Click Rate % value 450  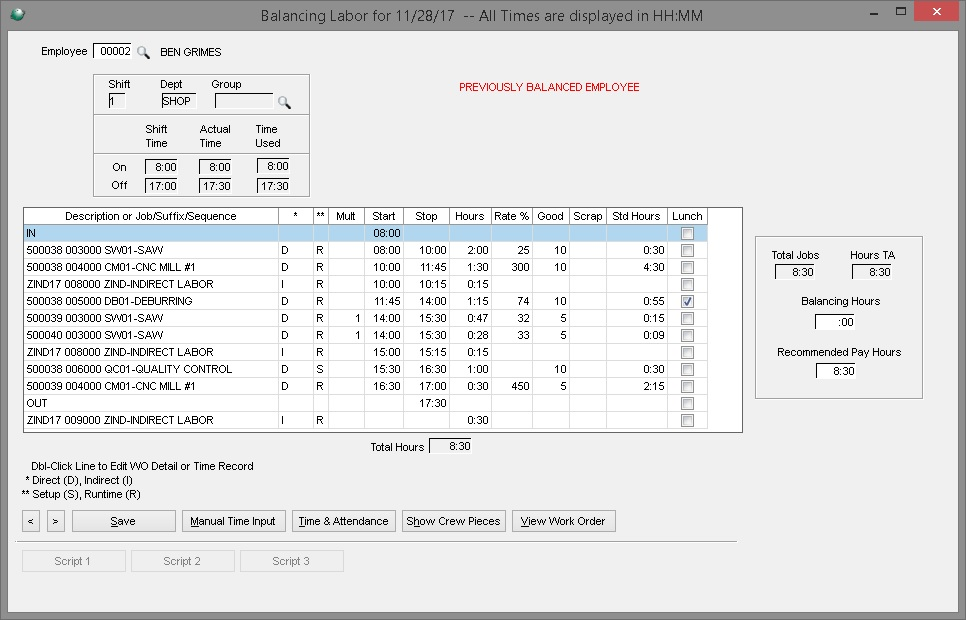point(520,386)
